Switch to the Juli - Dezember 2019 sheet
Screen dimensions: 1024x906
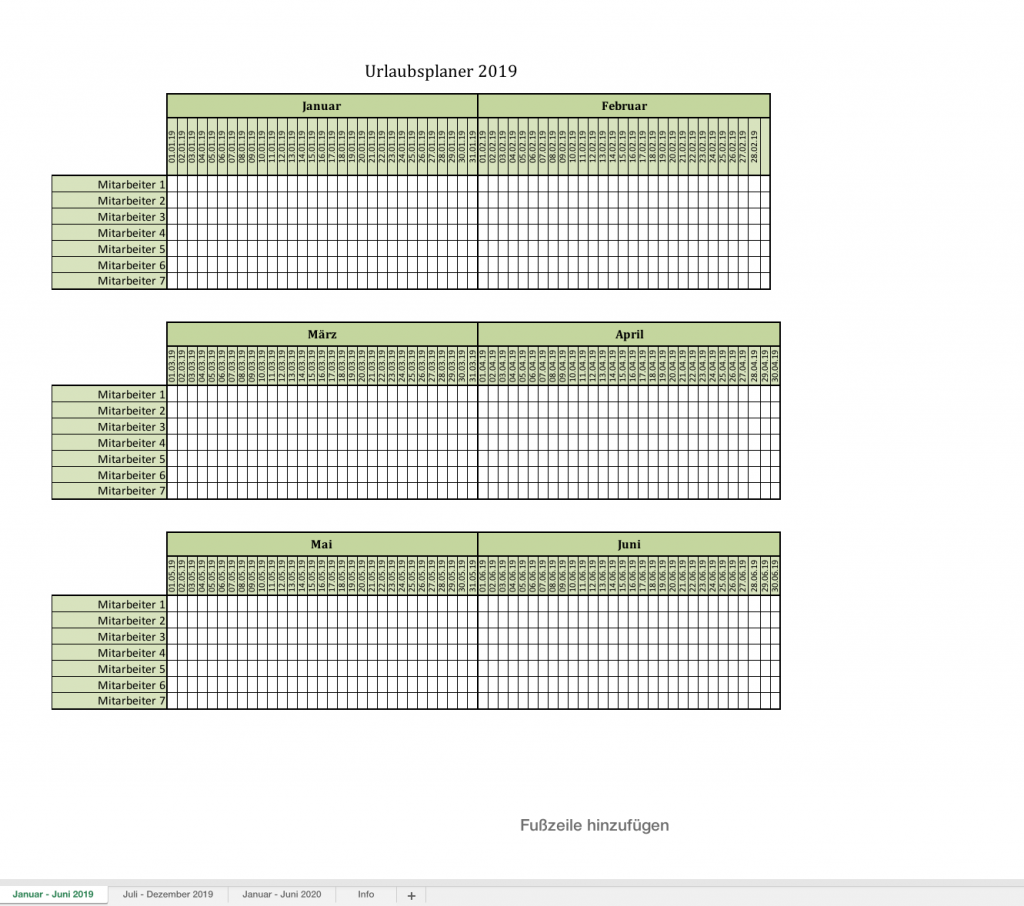coord(168,894)
